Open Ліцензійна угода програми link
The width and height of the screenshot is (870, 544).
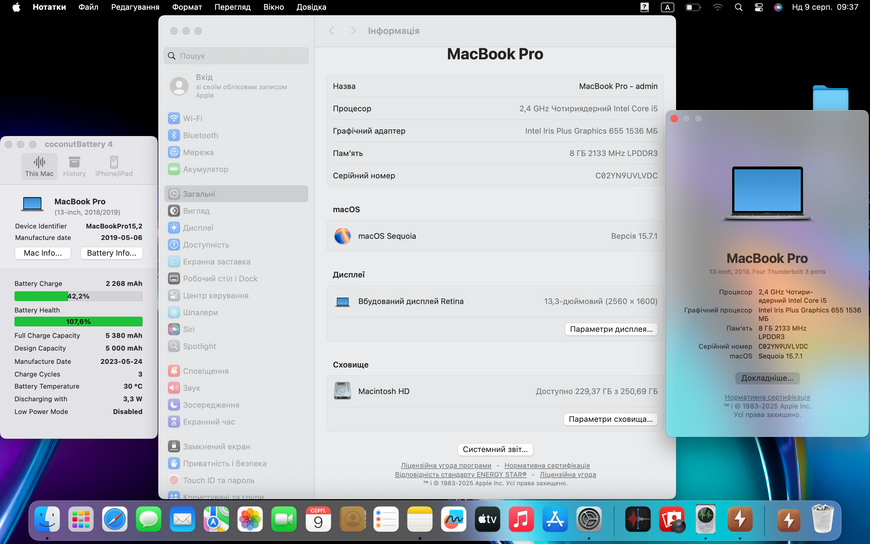coord(446,466)
